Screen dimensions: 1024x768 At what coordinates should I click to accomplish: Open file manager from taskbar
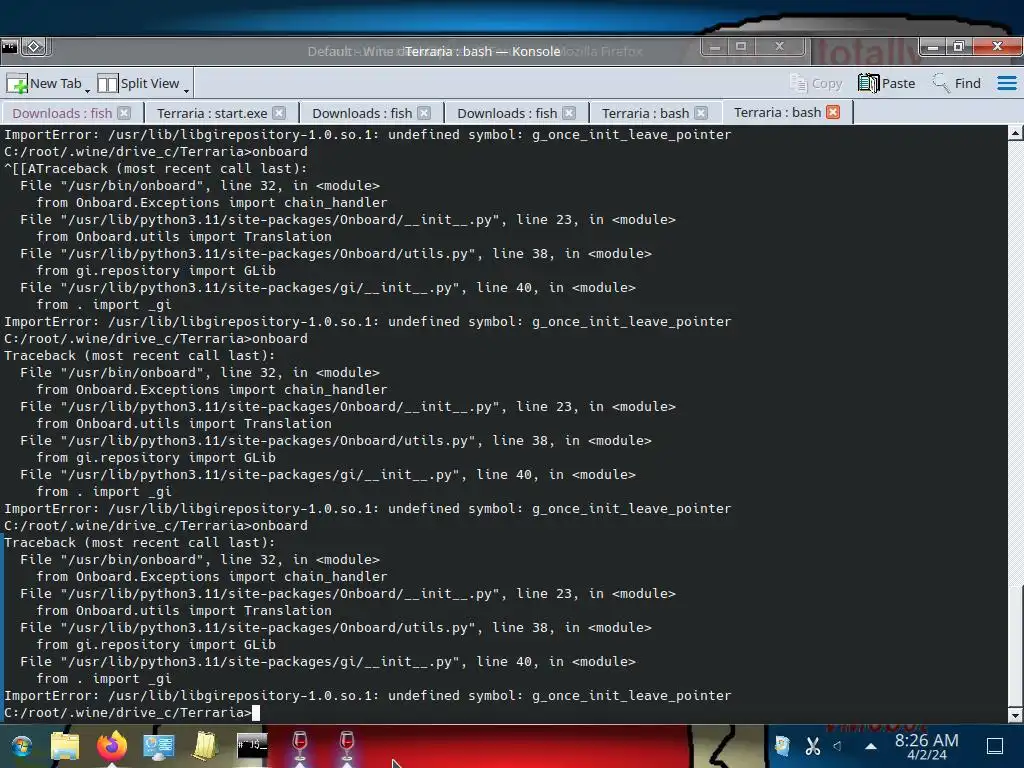(x=65, y=746)
